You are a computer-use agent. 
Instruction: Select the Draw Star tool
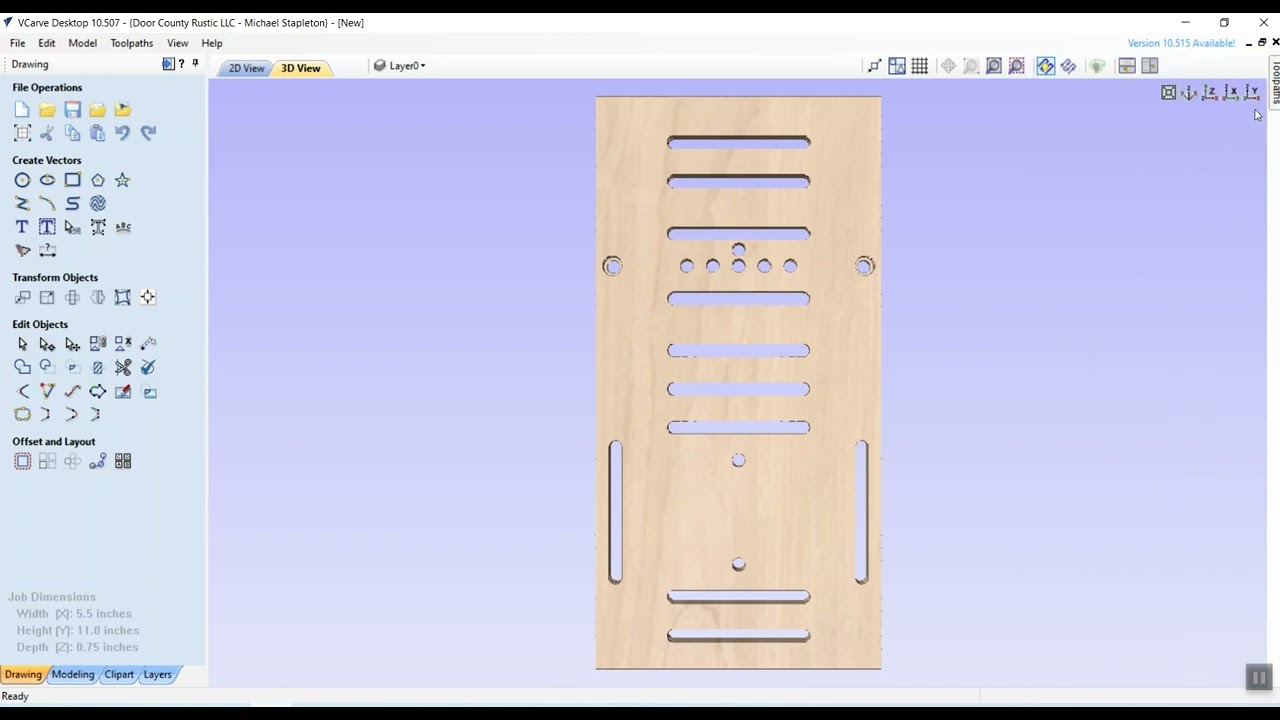coord(122,180)
